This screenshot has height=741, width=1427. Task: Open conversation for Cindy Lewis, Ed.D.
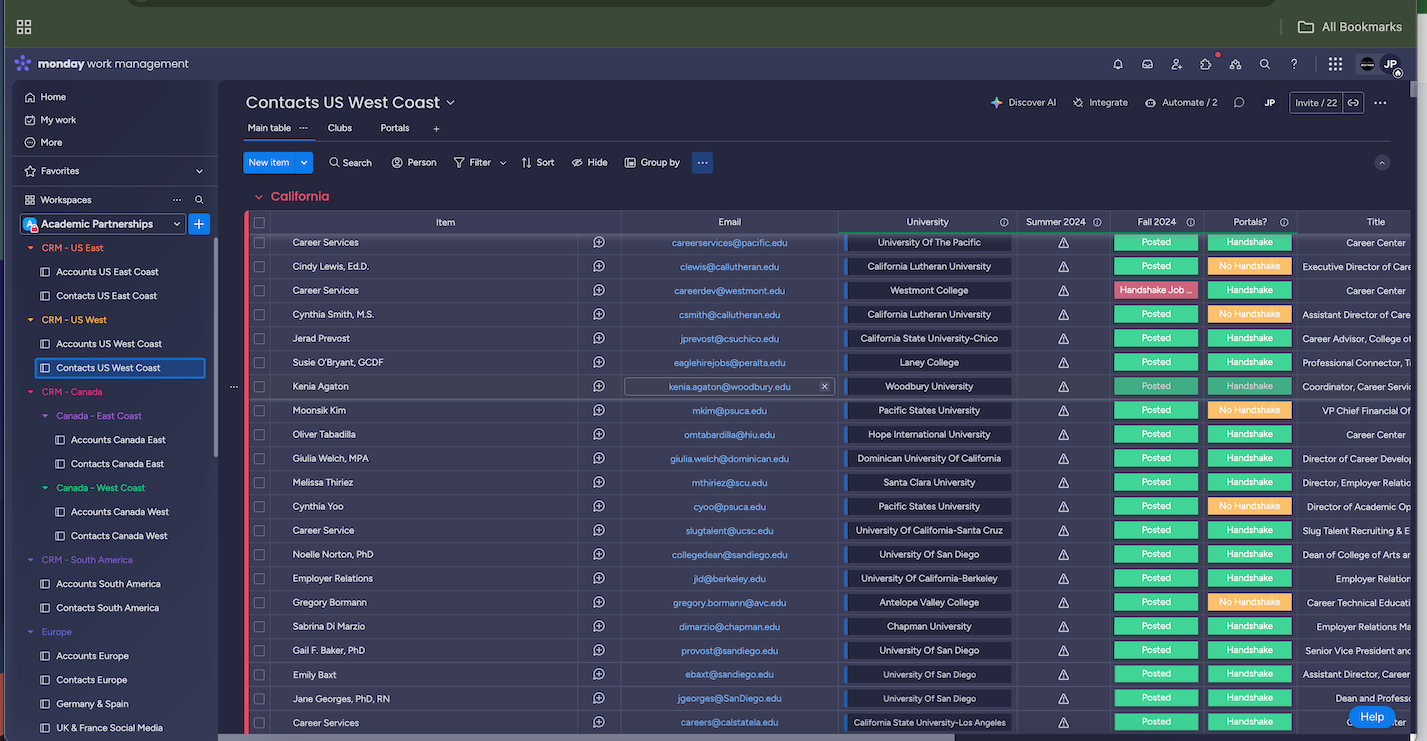point(599,267)
